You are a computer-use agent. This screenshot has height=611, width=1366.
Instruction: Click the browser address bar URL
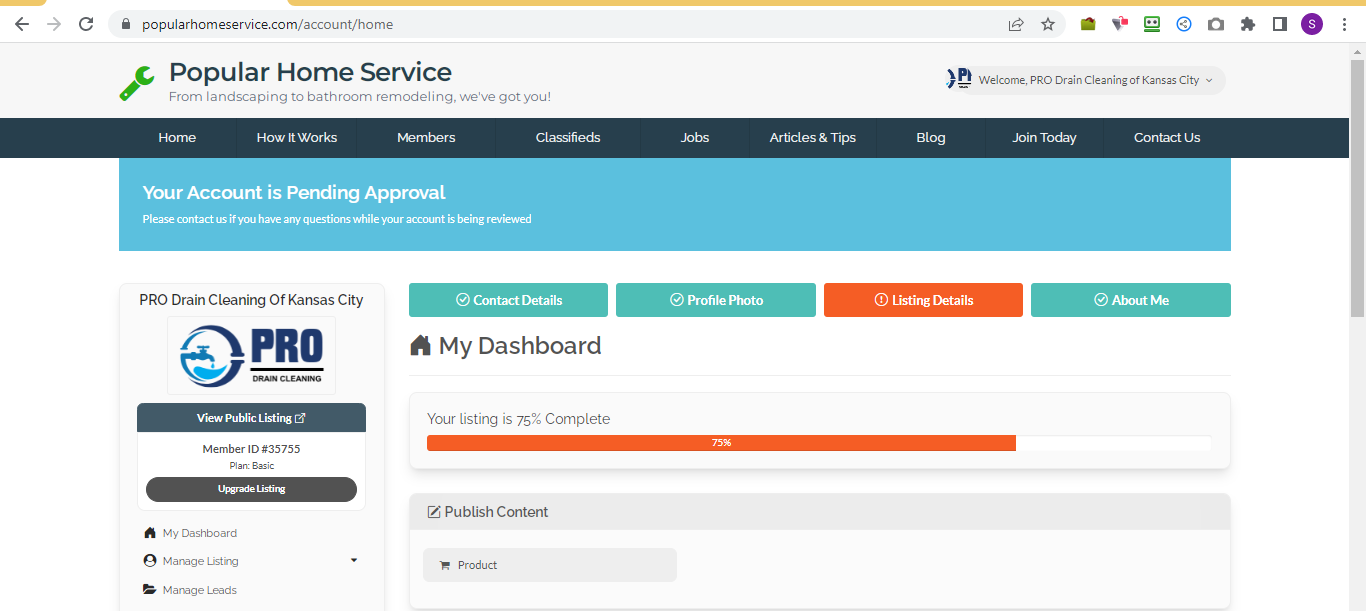pyautogui.click(x=268, y=24)
